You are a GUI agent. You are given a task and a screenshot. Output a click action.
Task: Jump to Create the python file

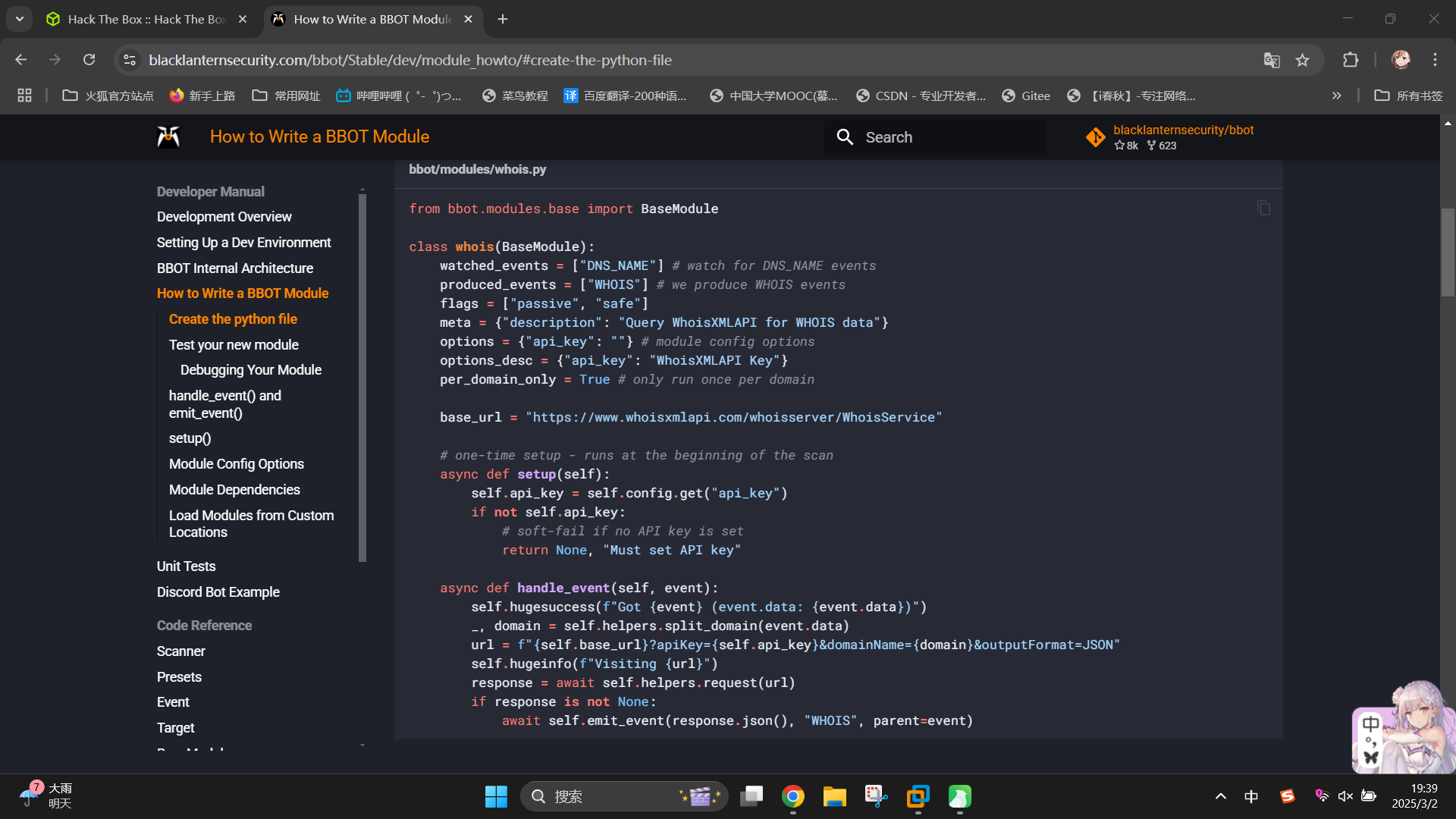[x=233, y=319]
